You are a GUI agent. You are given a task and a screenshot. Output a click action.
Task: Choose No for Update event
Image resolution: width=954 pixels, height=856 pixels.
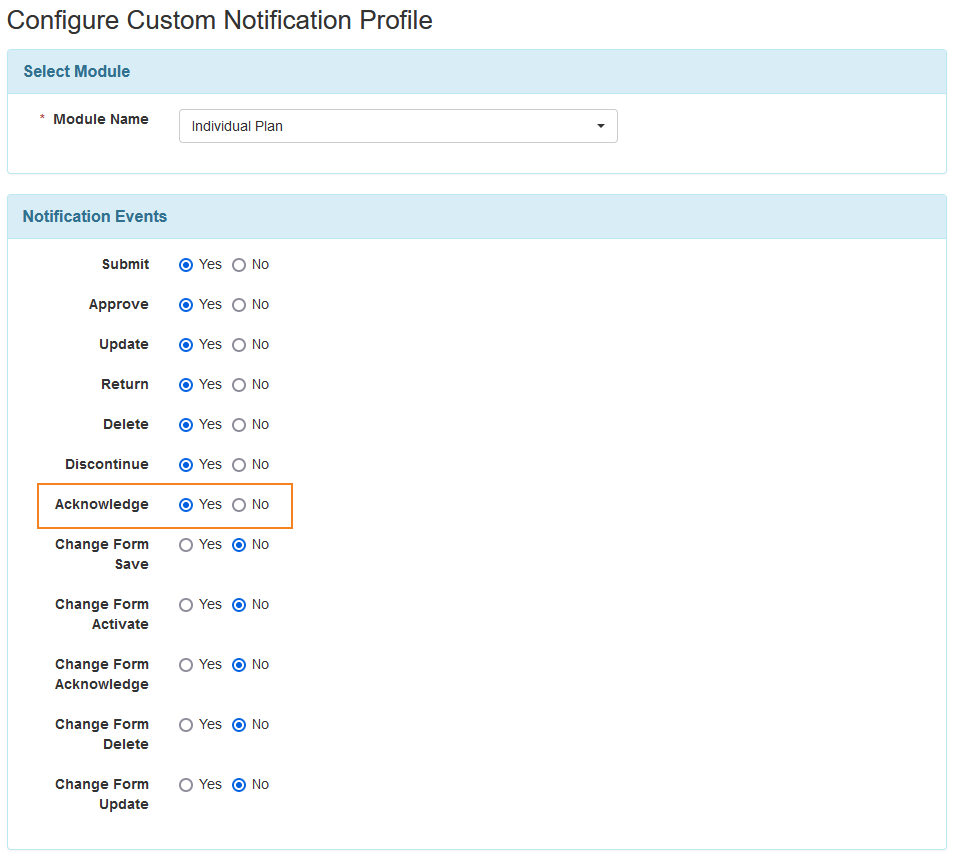click(239, 345)
